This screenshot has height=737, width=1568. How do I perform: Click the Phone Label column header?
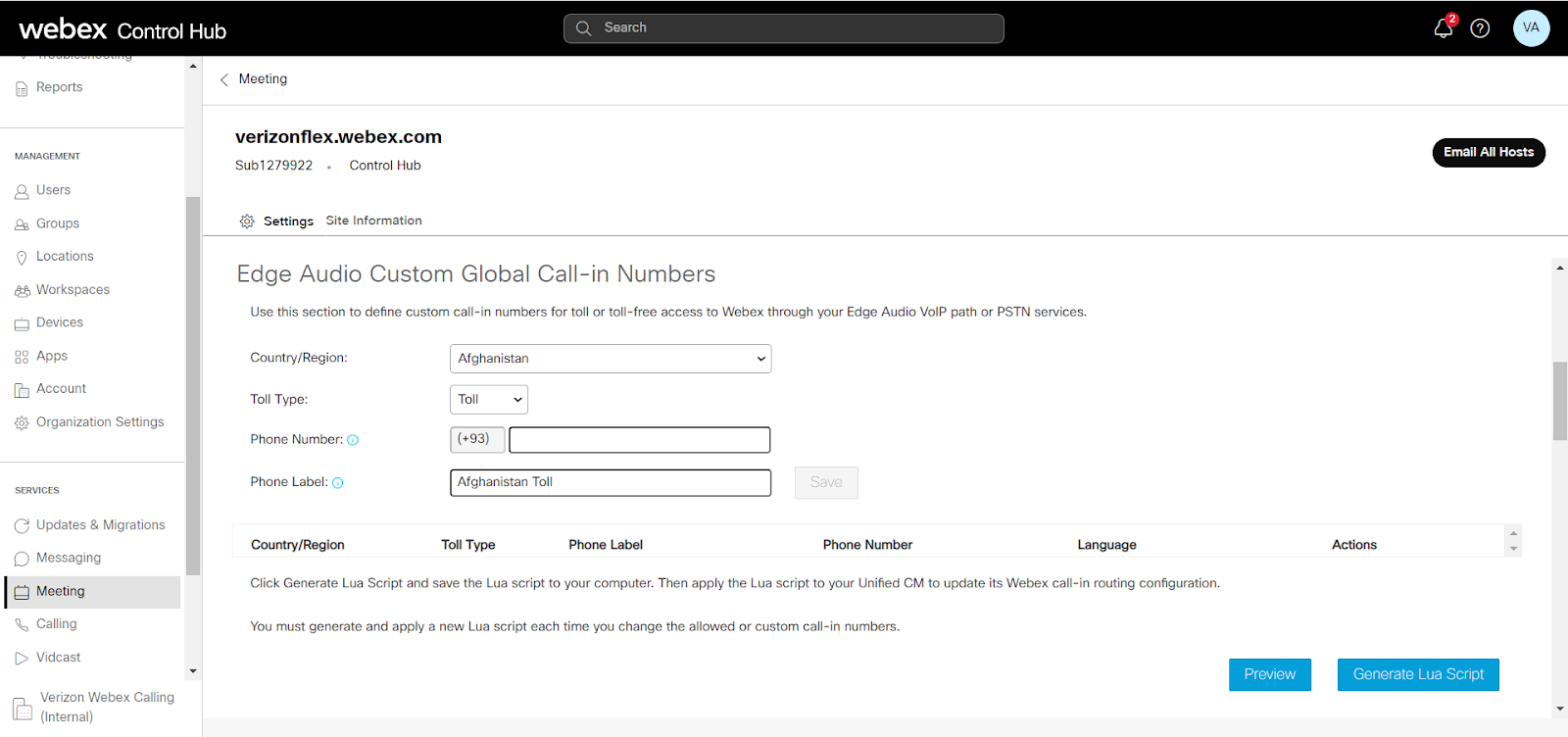click(606, 545)
